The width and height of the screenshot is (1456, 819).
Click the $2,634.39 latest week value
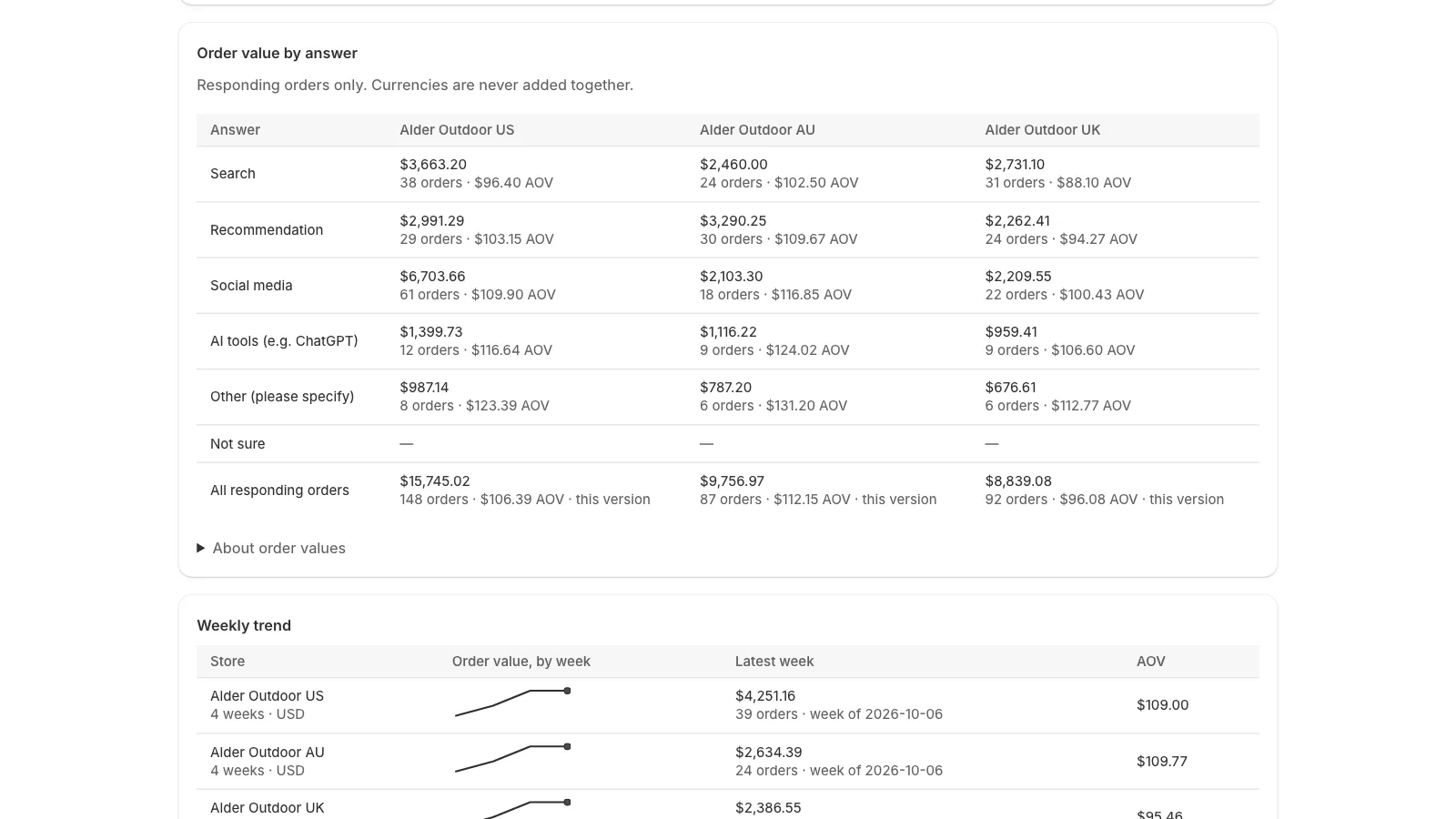(768, 753)
